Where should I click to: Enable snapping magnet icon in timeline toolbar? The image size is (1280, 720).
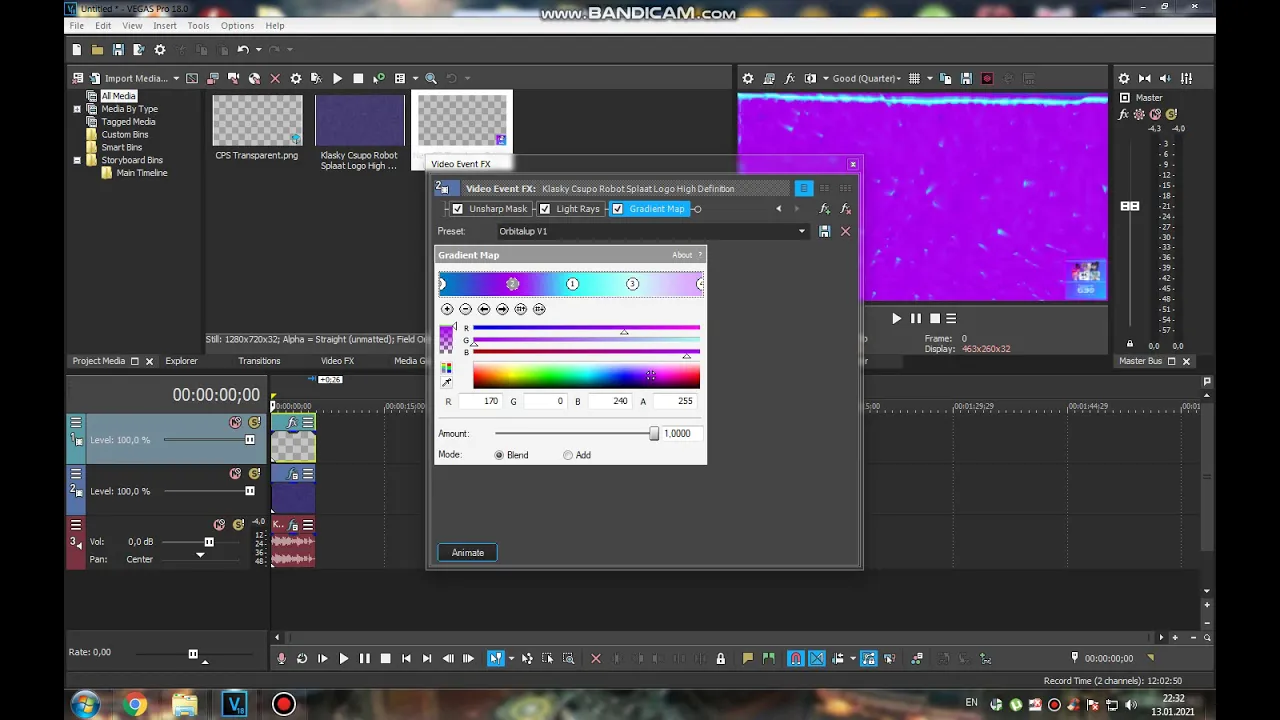(x=796, y=658)
